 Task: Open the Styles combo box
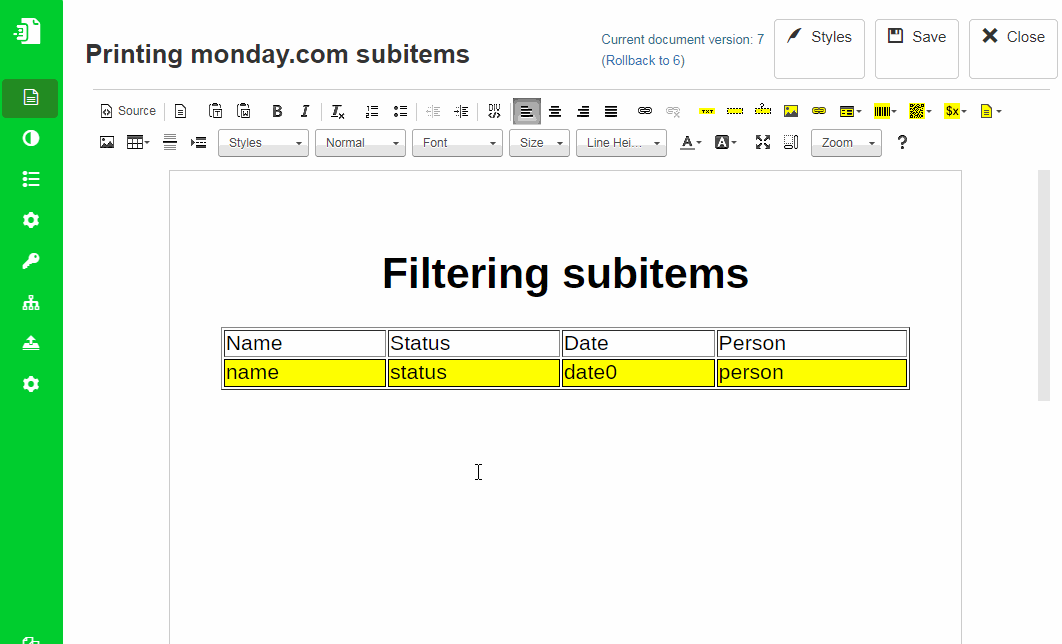coord(263,143)
